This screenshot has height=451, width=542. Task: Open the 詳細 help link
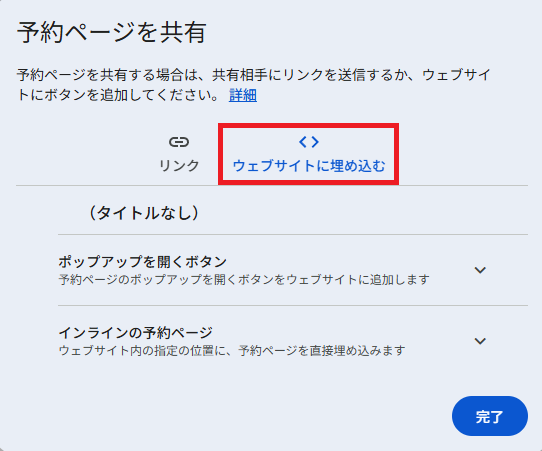click(243, 95)
